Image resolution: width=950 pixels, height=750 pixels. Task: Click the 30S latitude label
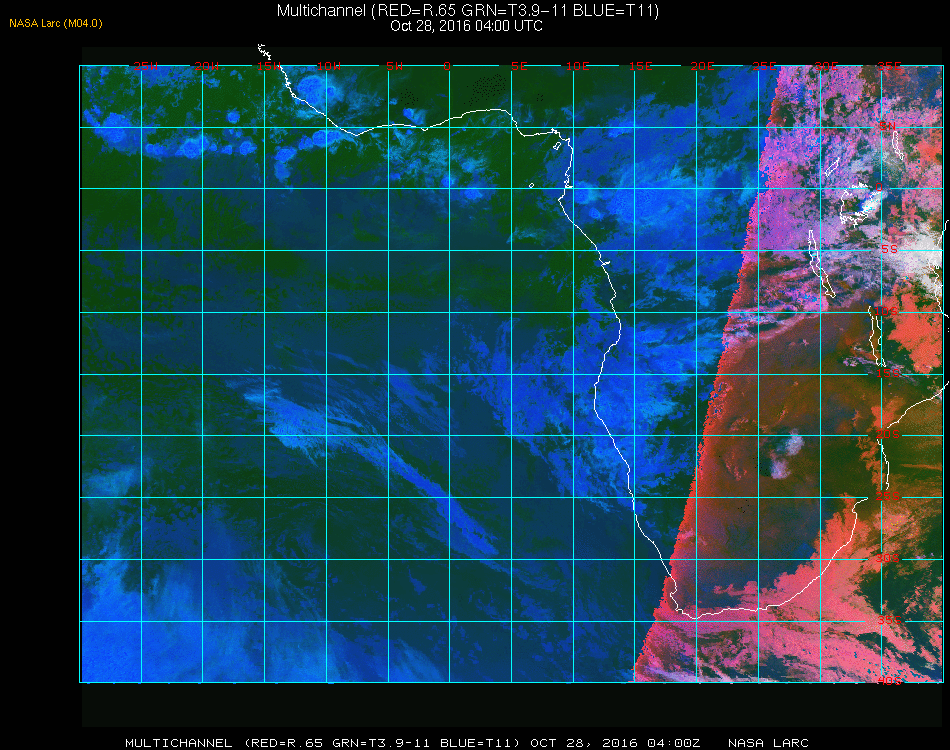(x=887, y=558)
